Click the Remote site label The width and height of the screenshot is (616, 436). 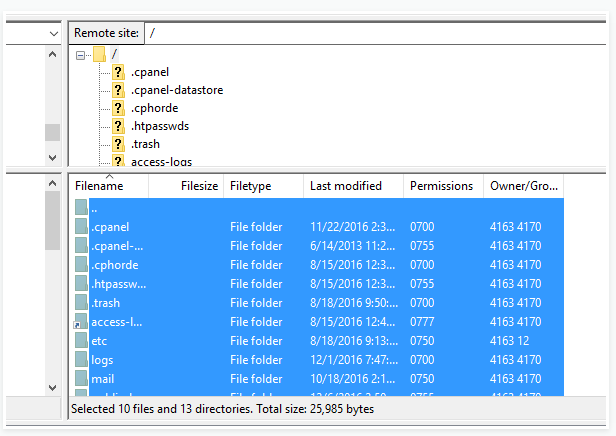tap(106, 33)
